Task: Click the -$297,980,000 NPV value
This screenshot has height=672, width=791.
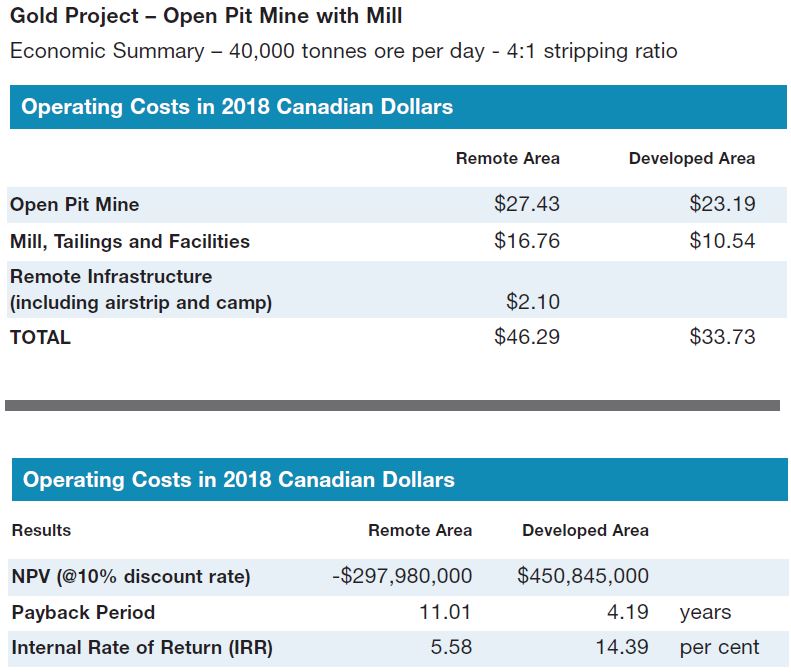Action: point(402,576)
